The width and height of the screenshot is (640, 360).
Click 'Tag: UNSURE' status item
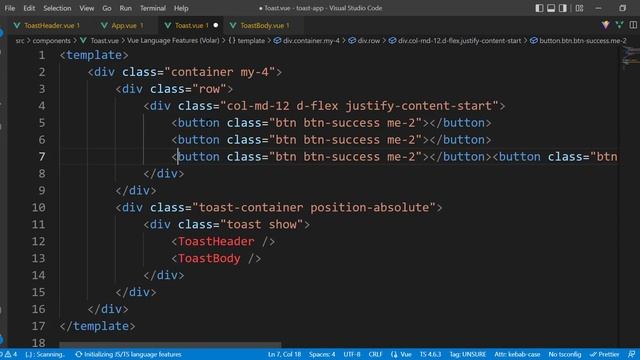[468, 354]
